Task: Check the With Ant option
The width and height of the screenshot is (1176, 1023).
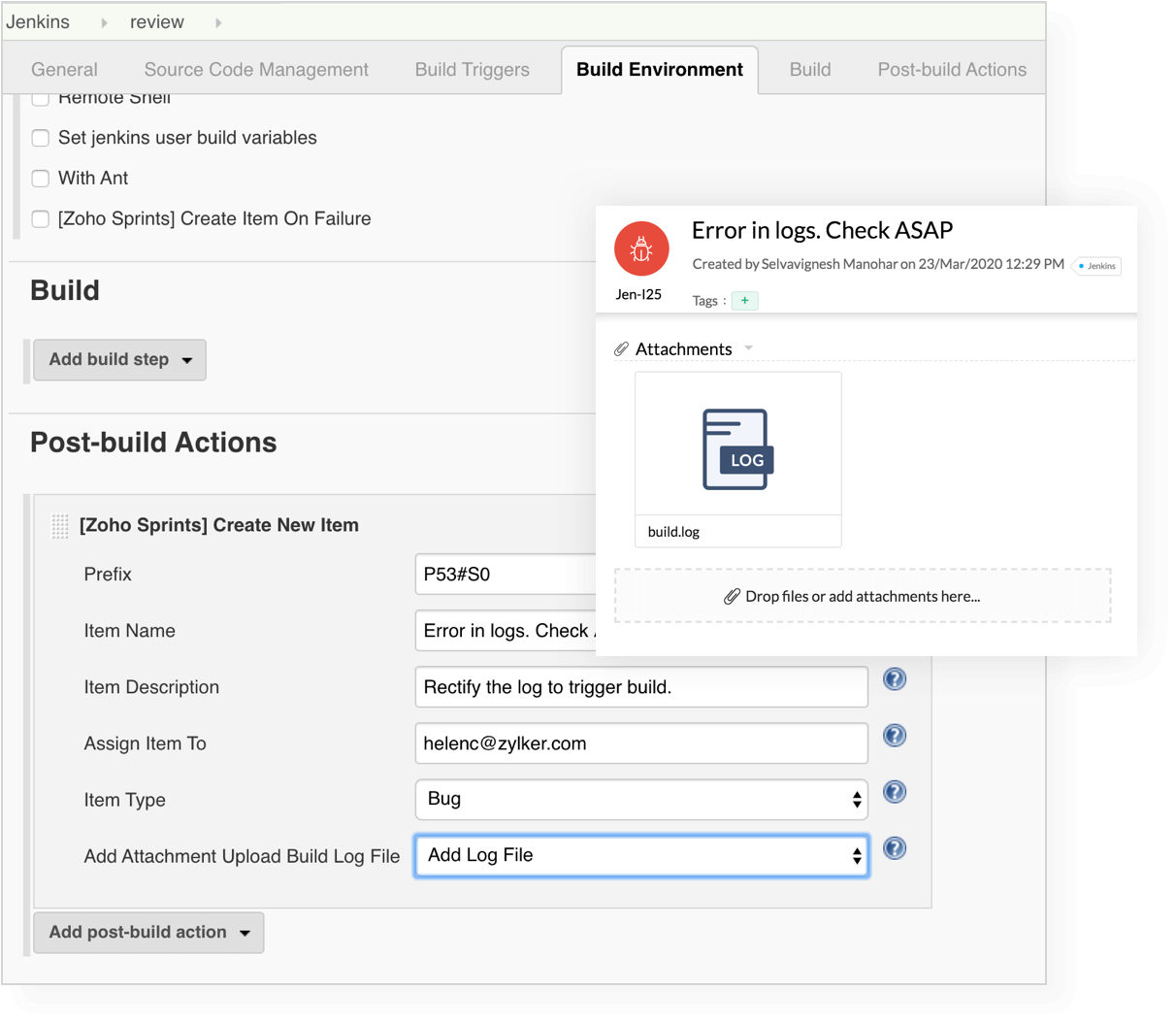Action: (x=41, y=179)
